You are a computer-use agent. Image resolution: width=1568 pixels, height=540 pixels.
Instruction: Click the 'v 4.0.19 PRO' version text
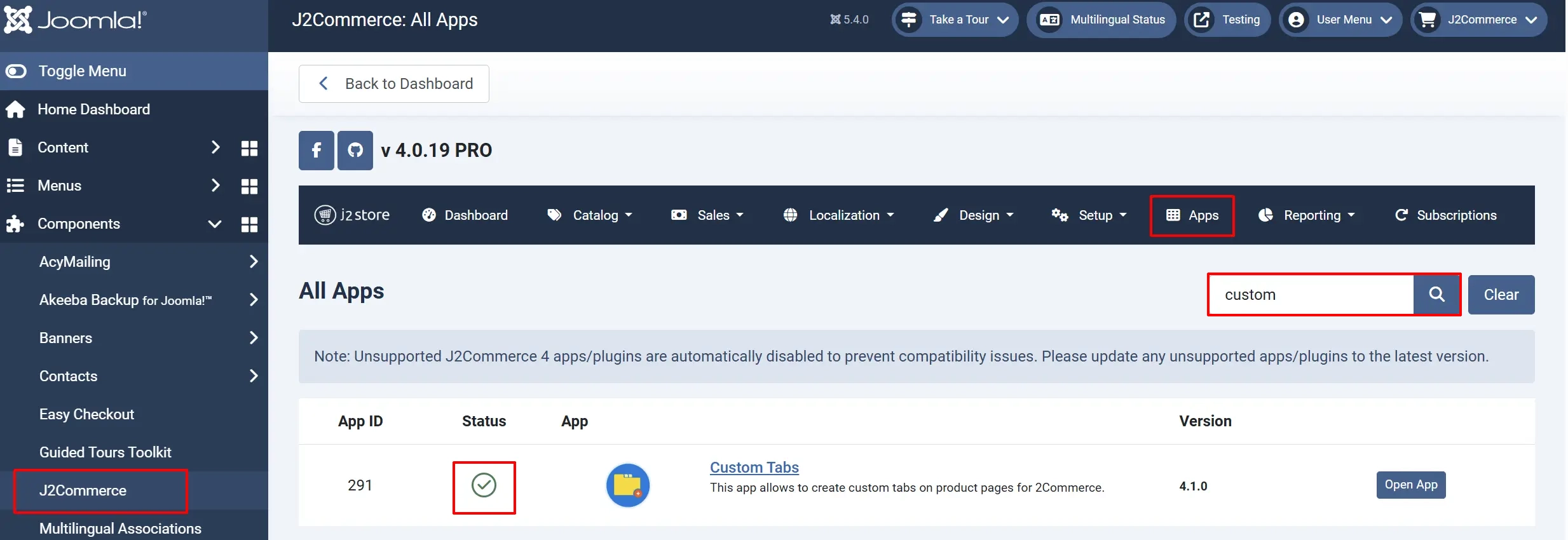coord(437,151)
